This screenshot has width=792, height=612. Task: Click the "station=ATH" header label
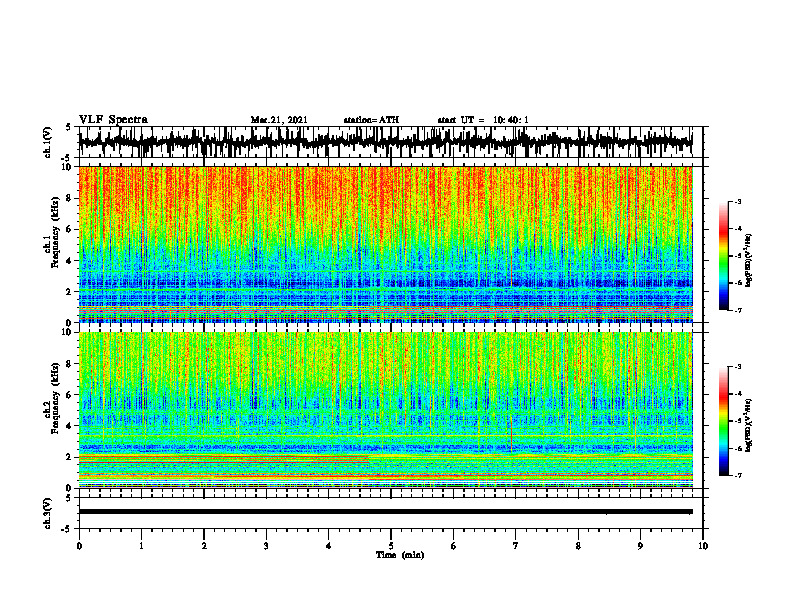coord(371,120)
